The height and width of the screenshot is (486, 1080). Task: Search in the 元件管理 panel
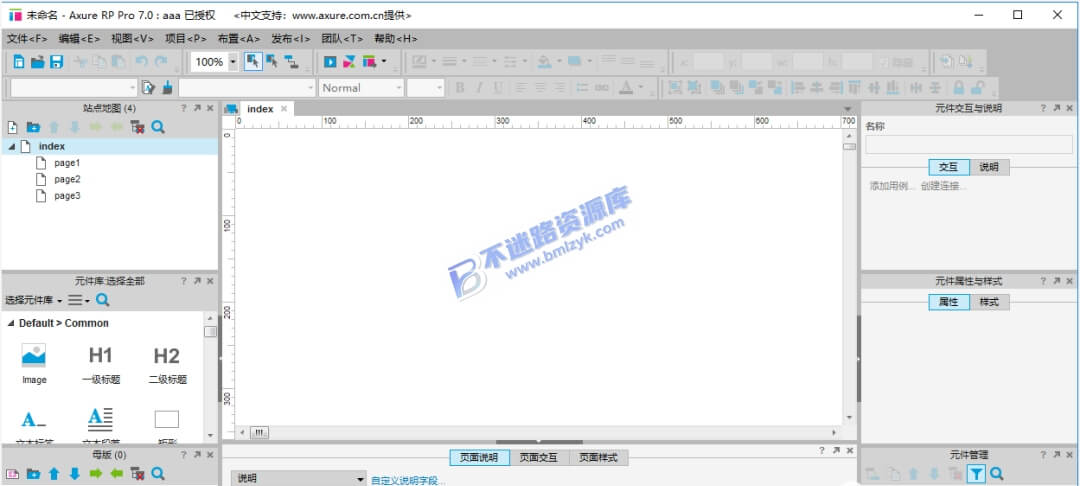point(996,474)
